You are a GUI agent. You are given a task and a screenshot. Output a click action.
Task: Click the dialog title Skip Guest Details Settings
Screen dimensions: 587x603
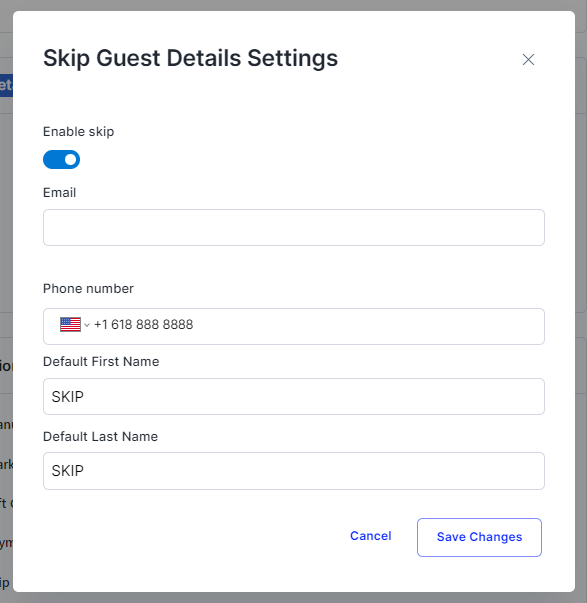tap(190, 58)
